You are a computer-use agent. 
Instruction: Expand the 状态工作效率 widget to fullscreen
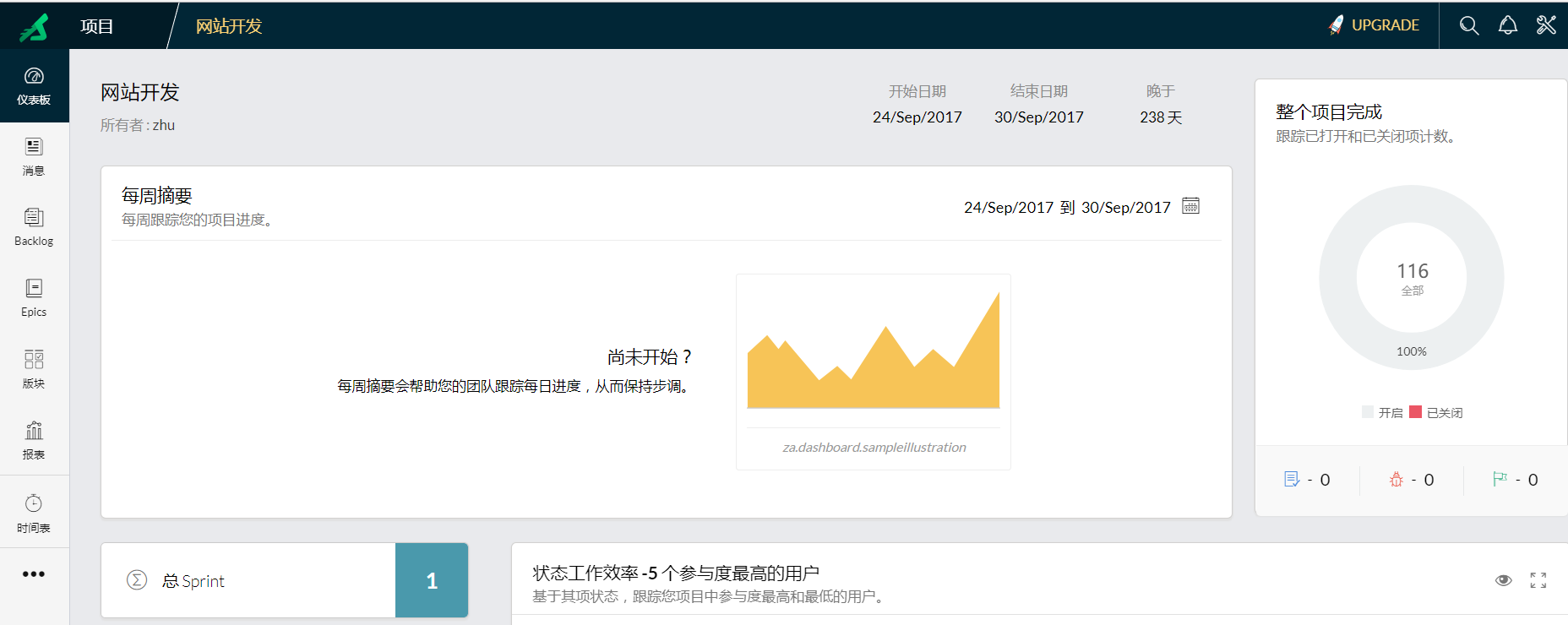point(1538,580)
